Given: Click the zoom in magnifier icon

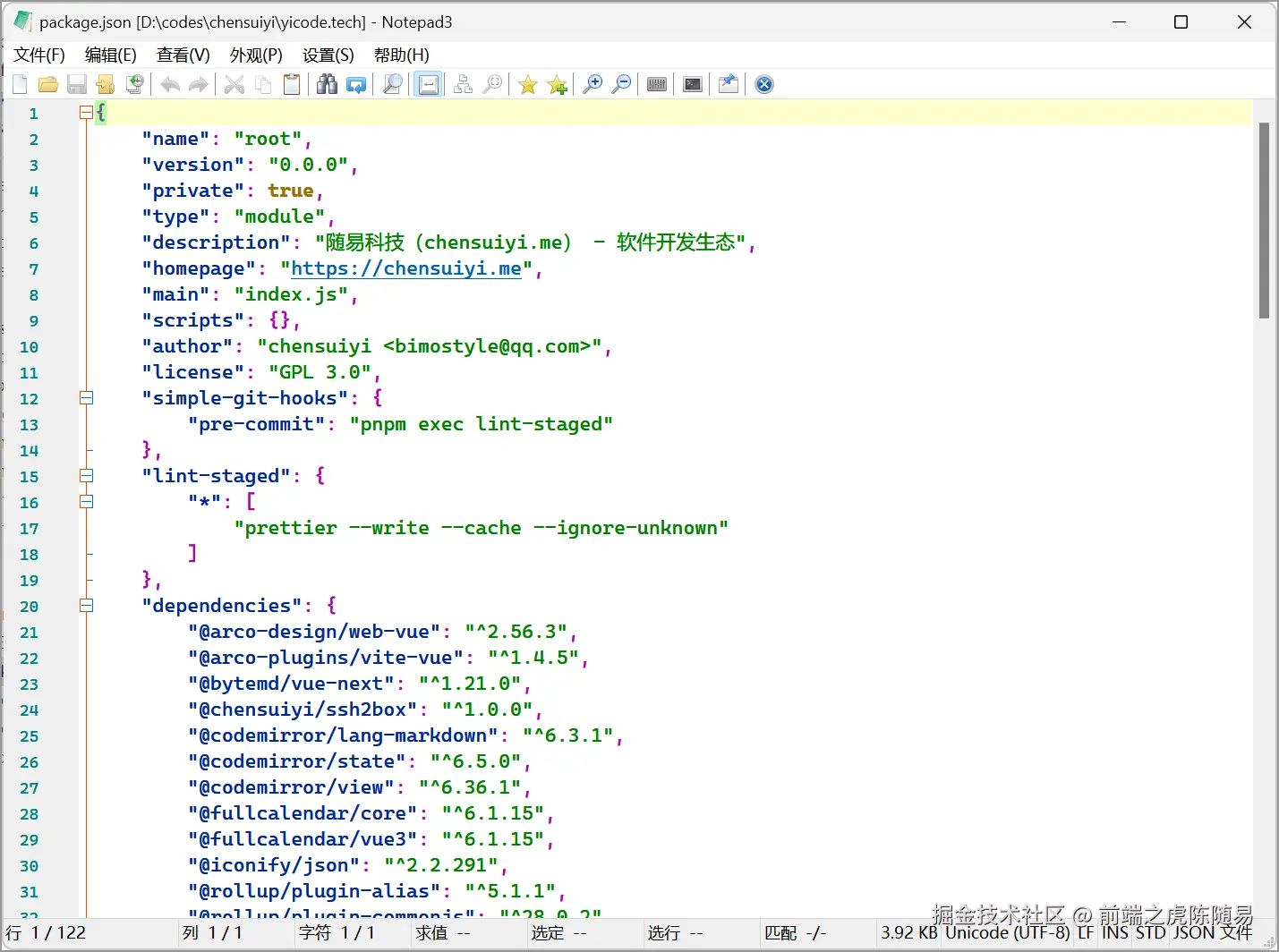Looking at the screenshot, I should [593, 84].
